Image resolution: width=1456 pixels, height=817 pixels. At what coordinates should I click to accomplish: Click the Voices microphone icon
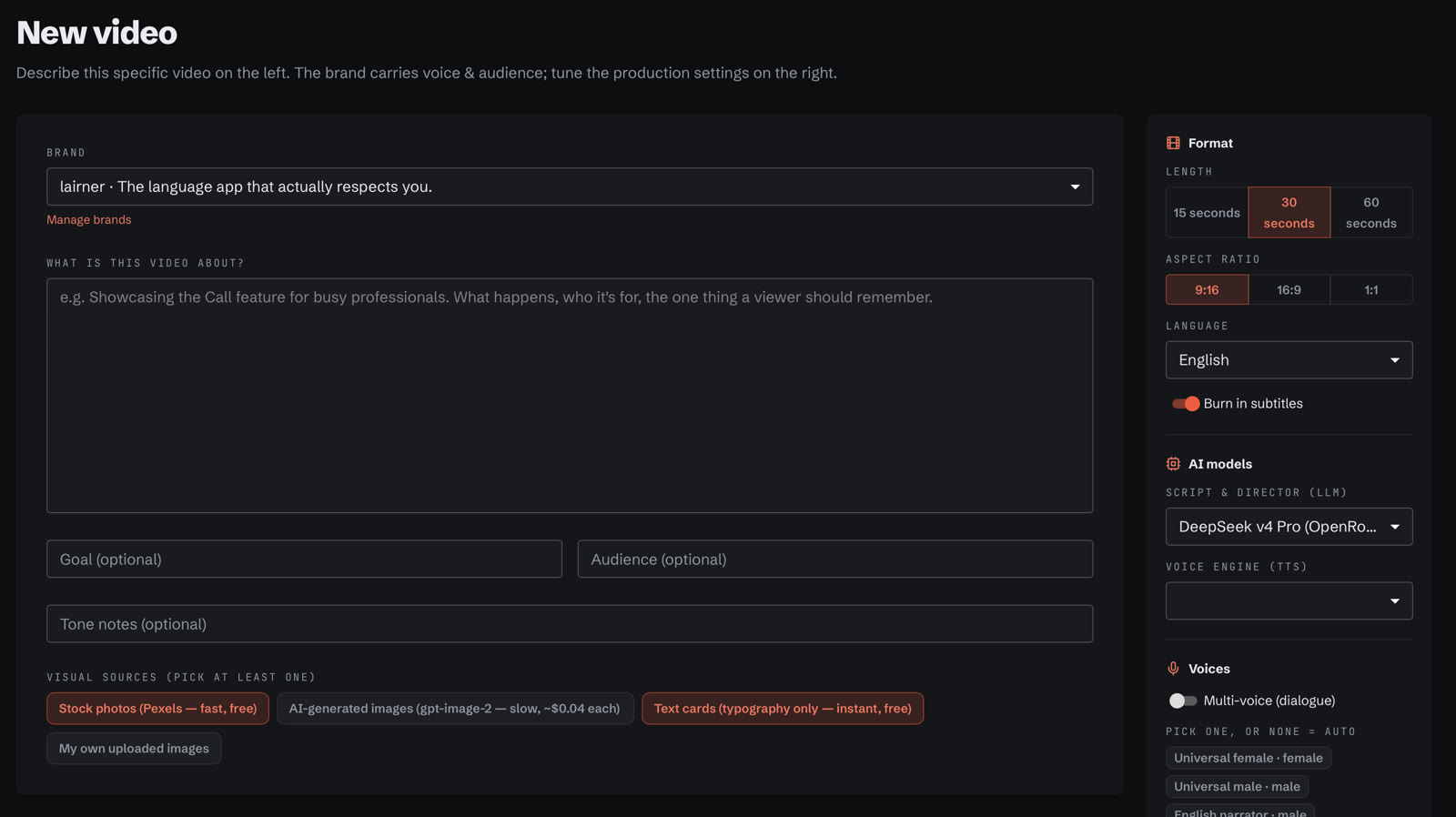[1173, 669]
